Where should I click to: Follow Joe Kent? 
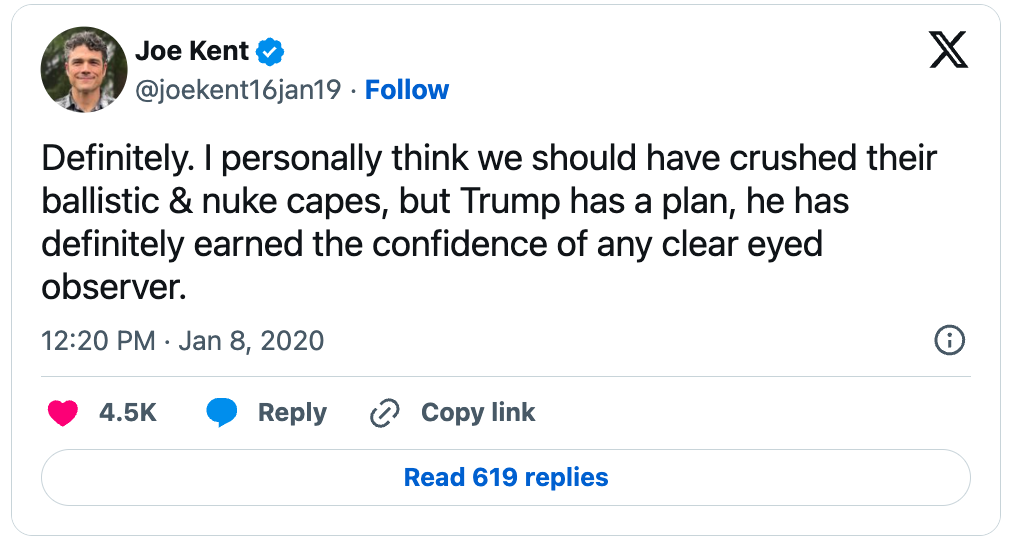point(407,90)
